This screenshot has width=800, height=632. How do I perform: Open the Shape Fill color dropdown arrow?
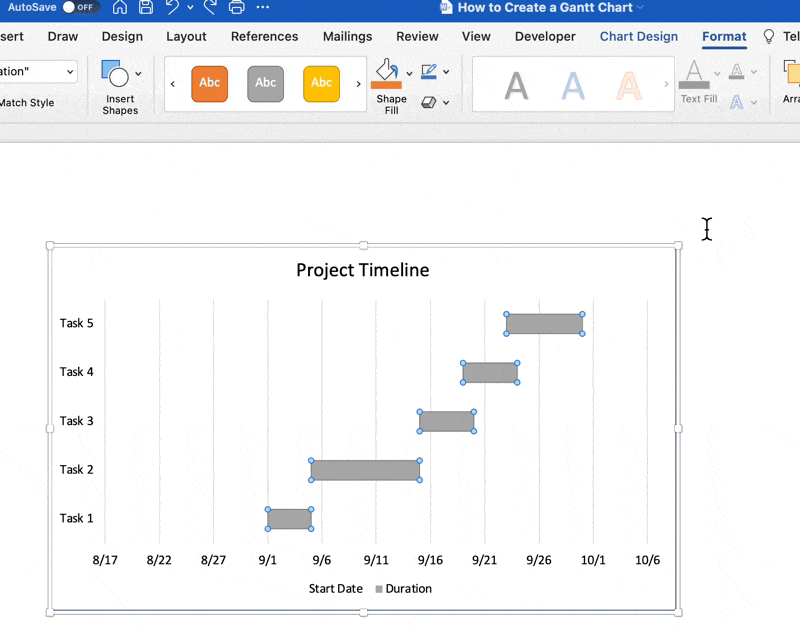coord(409,74)
